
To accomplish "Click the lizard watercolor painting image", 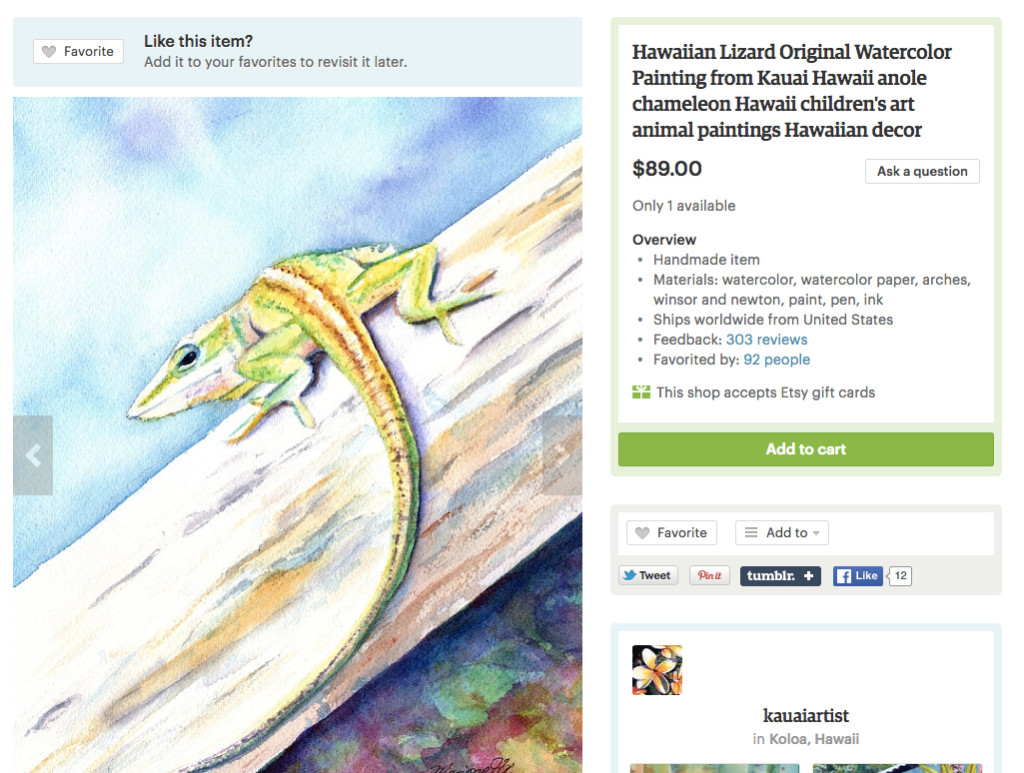I will click(297, 435).
